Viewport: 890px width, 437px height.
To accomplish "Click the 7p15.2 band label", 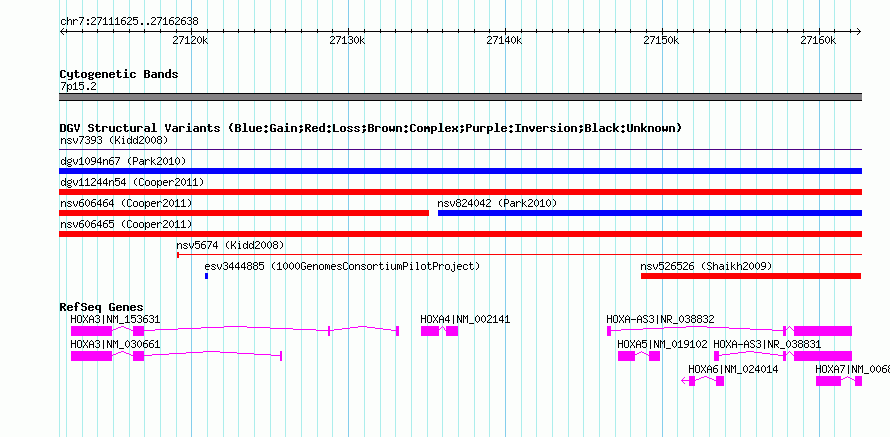I will [x=78, y=87].
